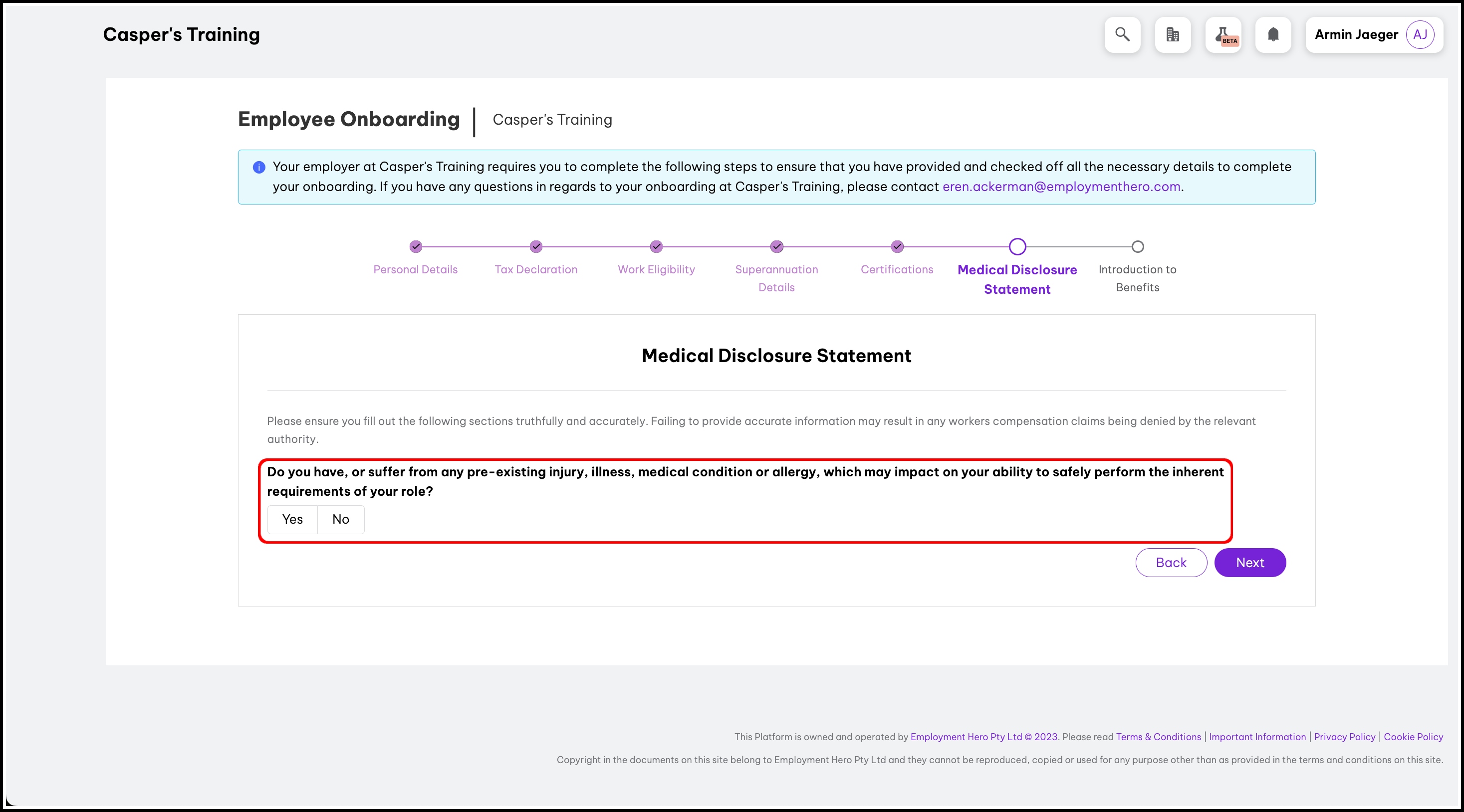The width and height of the screenshot is (1464, 812).
Task: Click the Introduction to Benefits step circle
Action: click(1137, 246)
